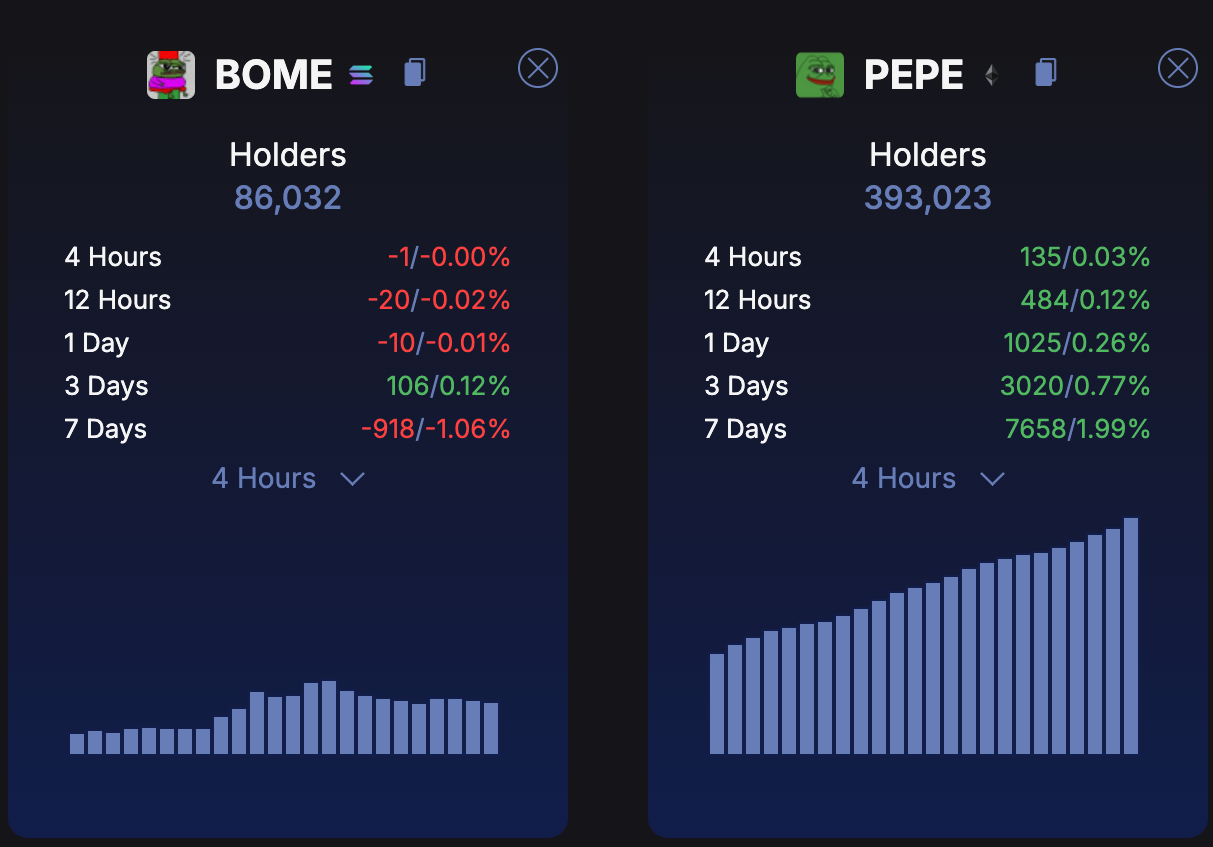Screen dimensions: 1213x847
Task: Click the PEPE token avatar icon
Action: pyautogui.click(x=820, y=75)
